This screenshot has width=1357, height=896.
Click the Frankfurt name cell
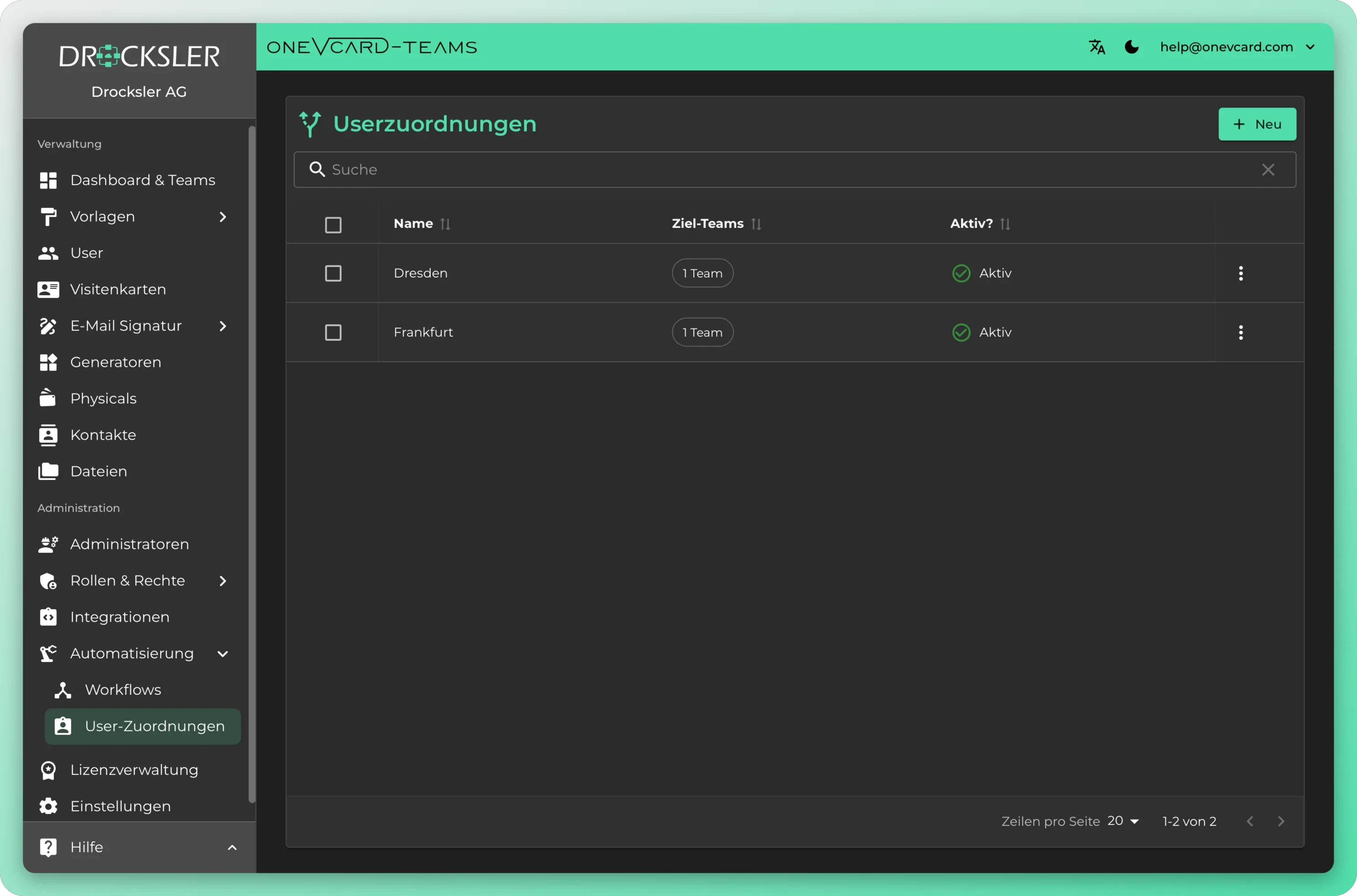423,333
